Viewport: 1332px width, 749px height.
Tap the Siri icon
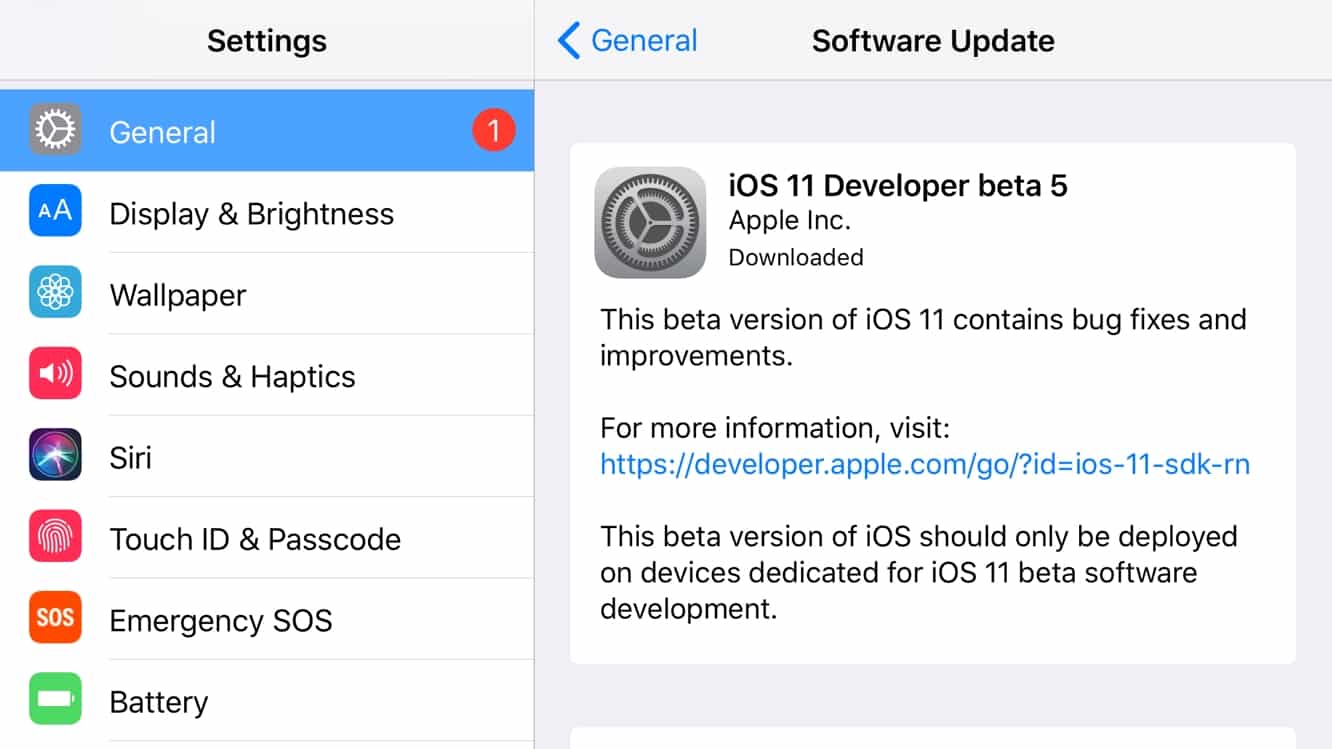coord(55,455)
